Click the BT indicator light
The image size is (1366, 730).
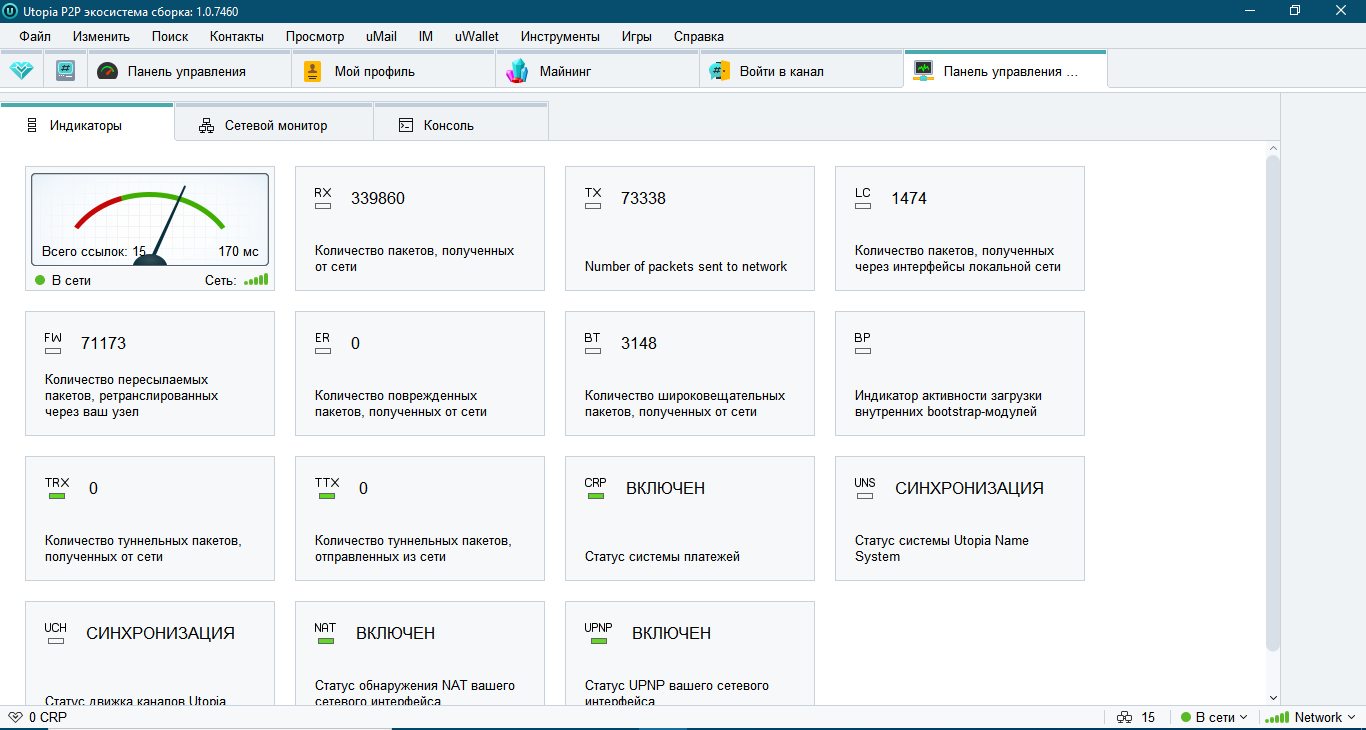(593, 351)
